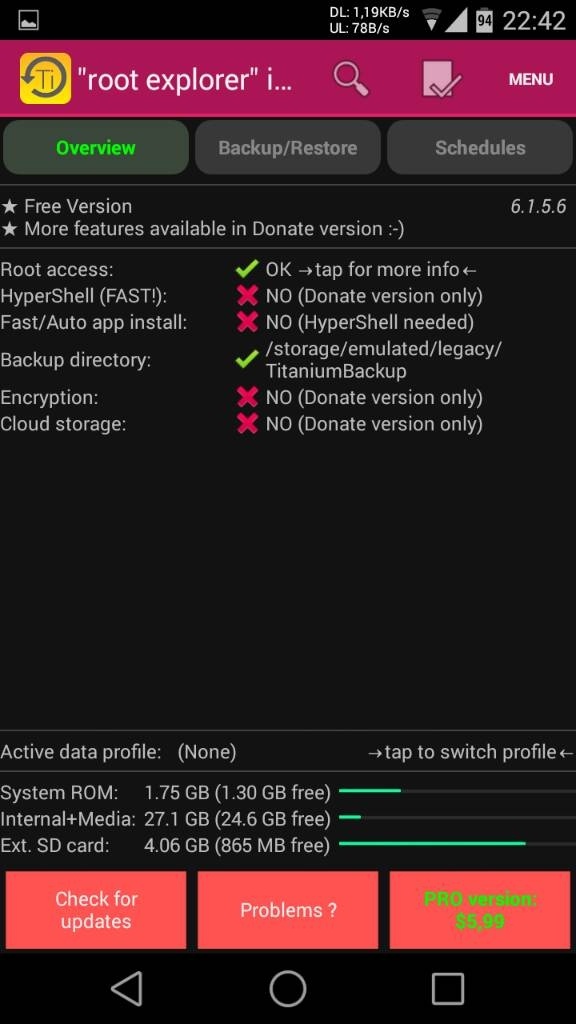Tap the Titanium Backup app logo
This screenshot has width=576, height=1024.
point(45,78)
